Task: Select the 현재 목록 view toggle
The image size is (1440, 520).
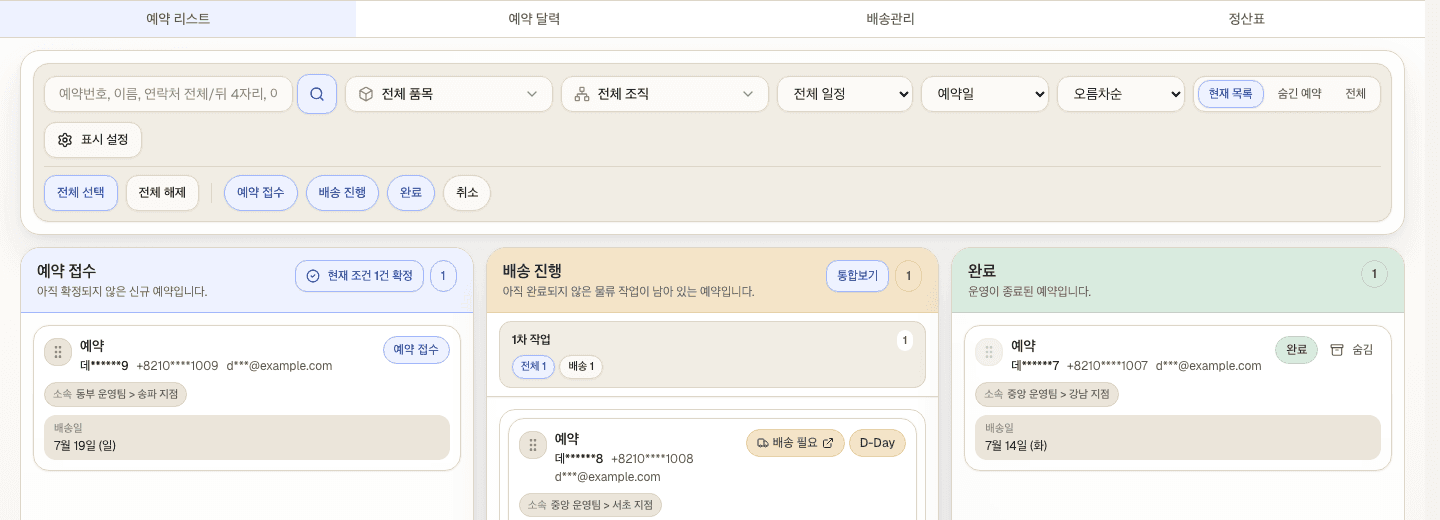Action: click(1230, 94)
